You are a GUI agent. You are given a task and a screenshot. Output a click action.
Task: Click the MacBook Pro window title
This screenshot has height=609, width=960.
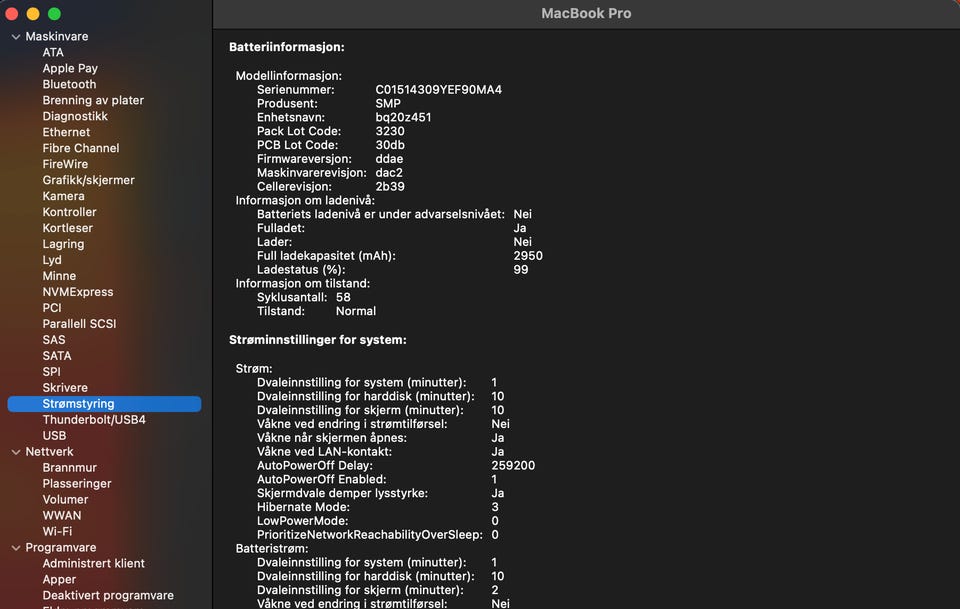(x=586, y=13)
